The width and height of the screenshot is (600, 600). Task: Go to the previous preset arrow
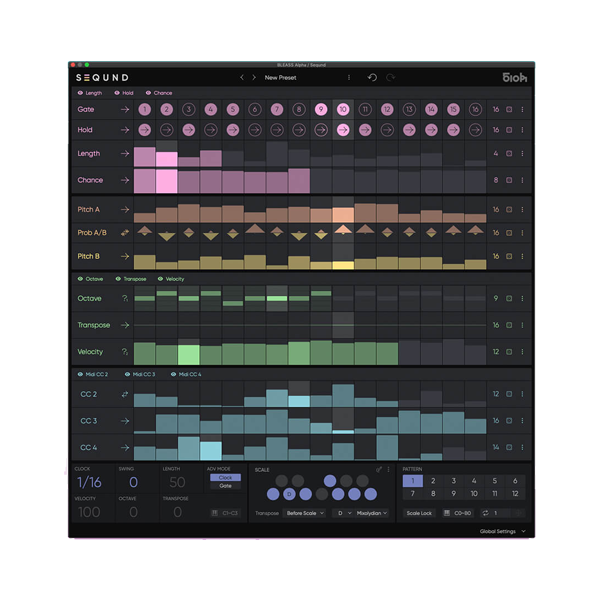pos(242,77)
